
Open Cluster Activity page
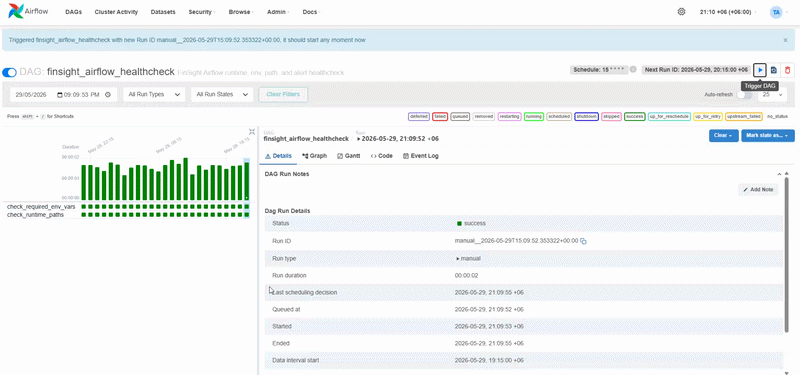coord(116,12)
